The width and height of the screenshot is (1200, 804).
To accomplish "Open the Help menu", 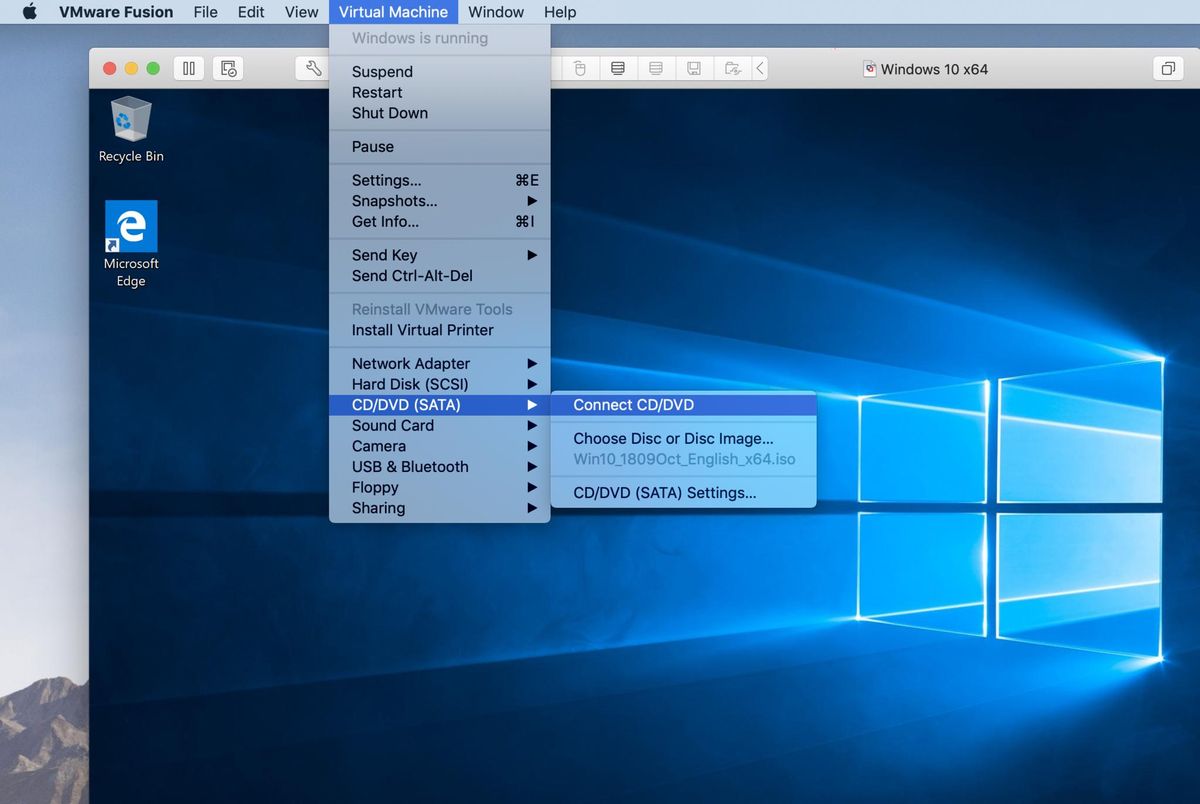I will [x=560, y=11].
